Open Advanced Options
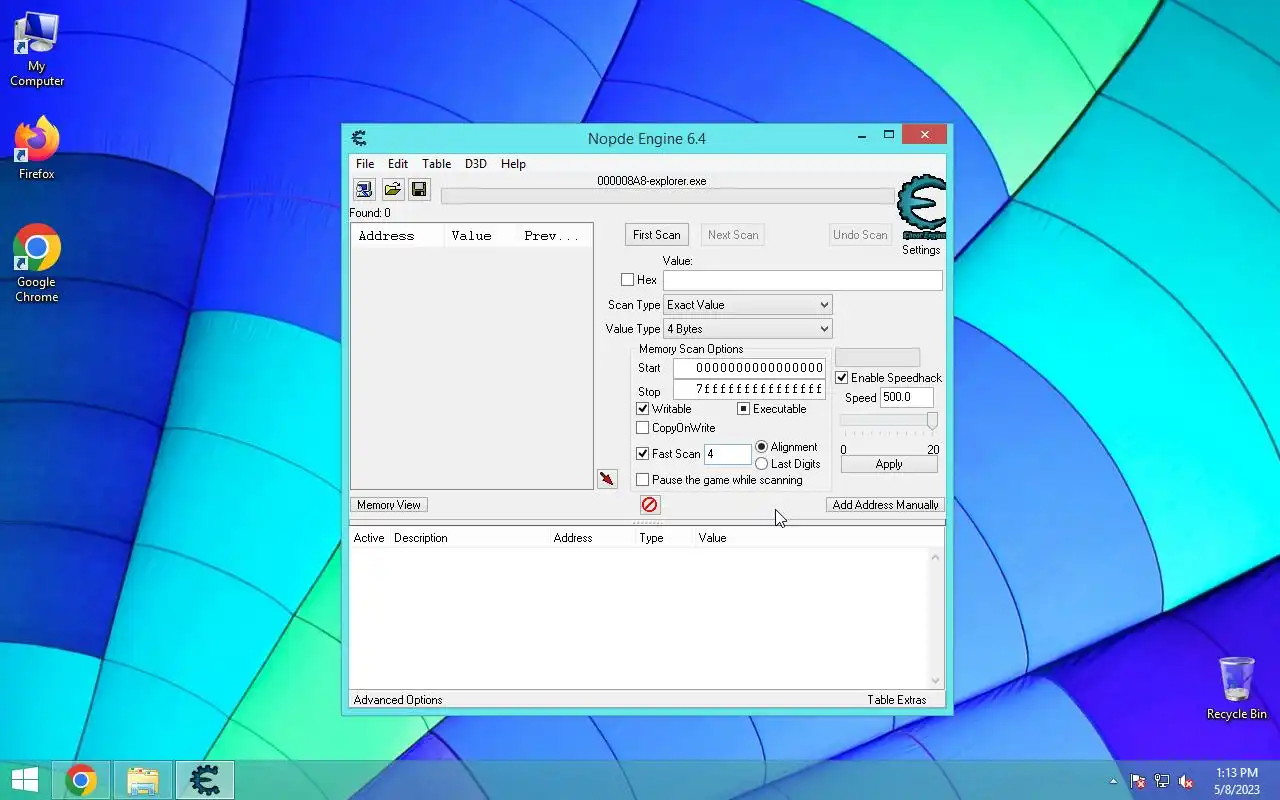Screen dimensions: 1280x800 (398, 700)
